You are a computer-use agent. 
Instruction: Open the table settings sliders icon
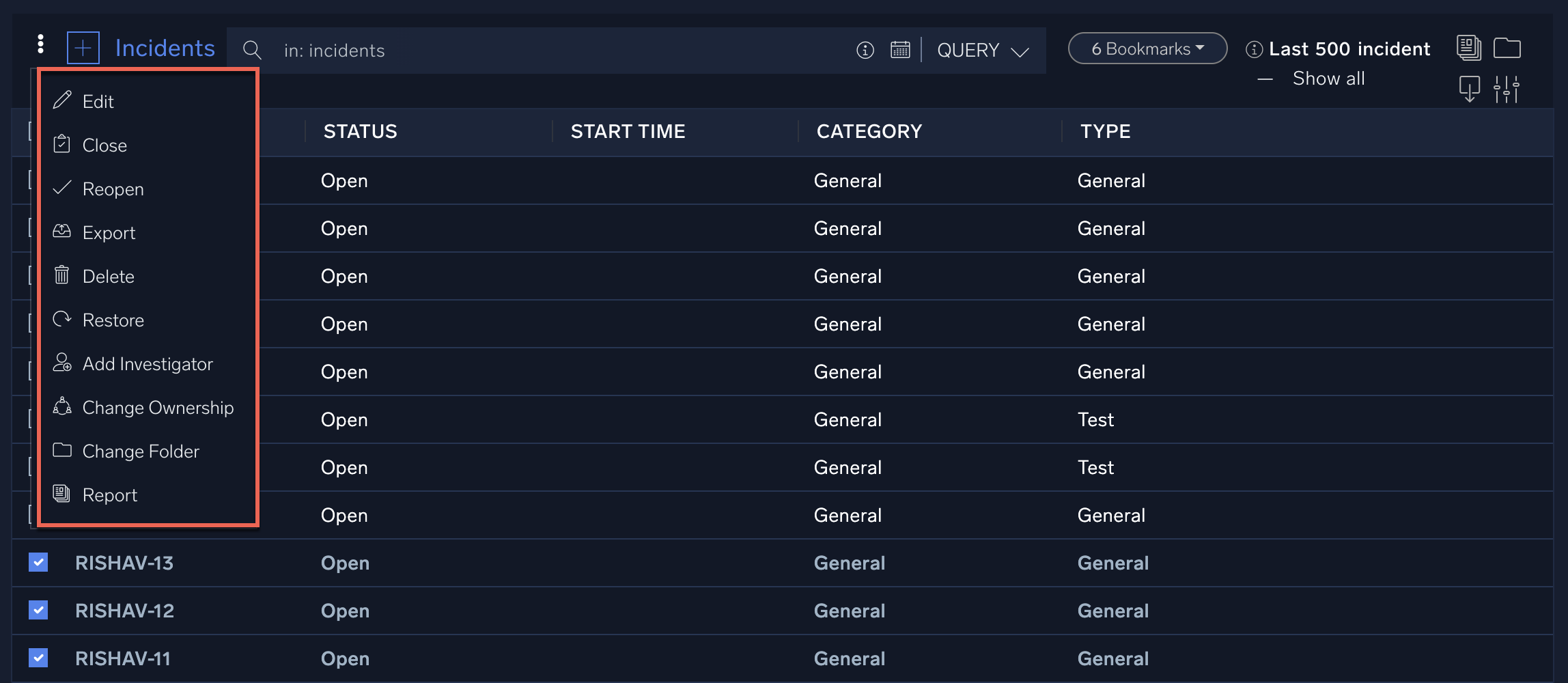1506,89
